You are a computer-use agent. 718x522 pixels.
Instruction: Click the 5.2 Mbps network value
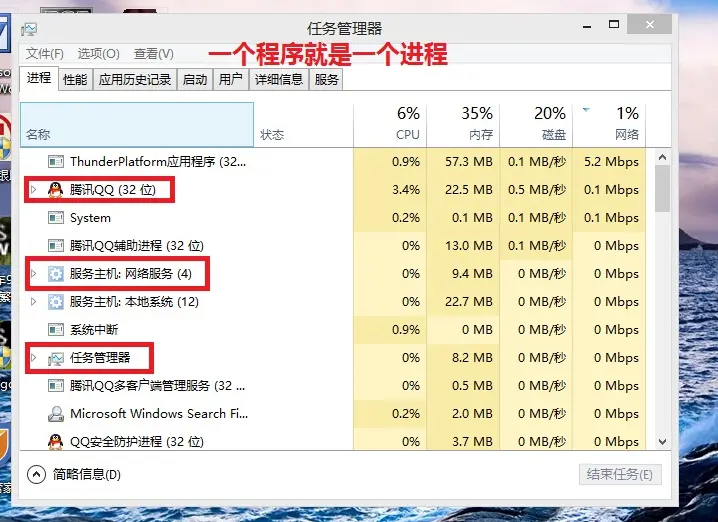point(611,162)
